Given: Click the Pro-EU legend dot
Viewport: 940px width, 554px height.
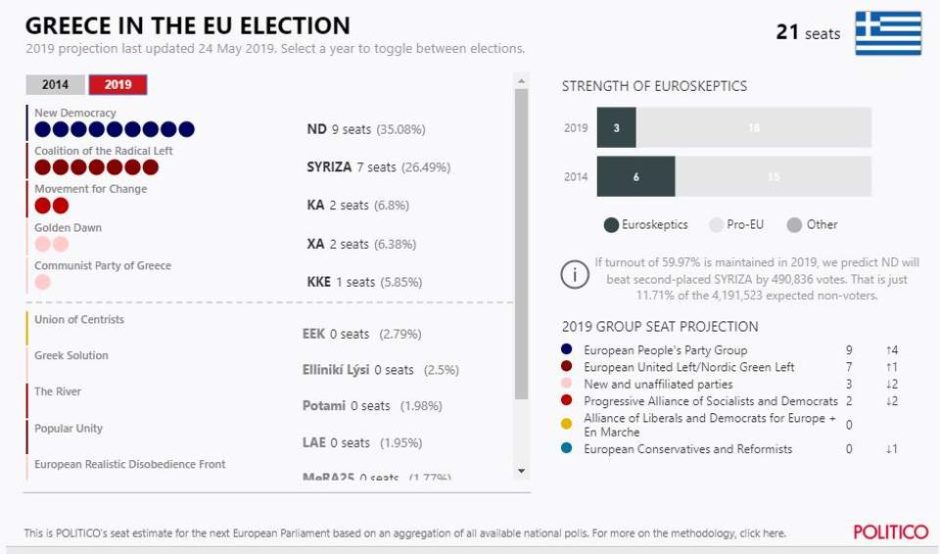Looking at the screenshot, I should click(x=716, y=225).
